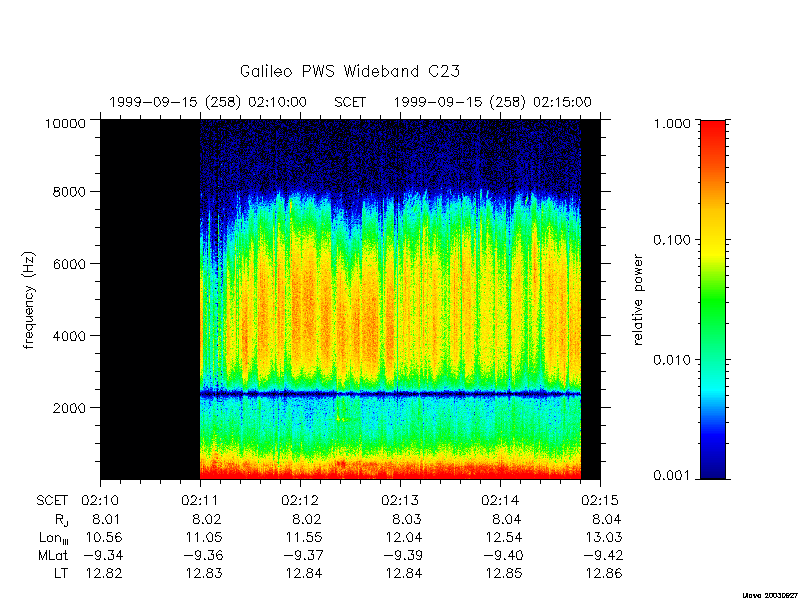Viewport: 800px width, 600px height.
Task: Click the '10000' frequency tick label
Action: (65, 123)
